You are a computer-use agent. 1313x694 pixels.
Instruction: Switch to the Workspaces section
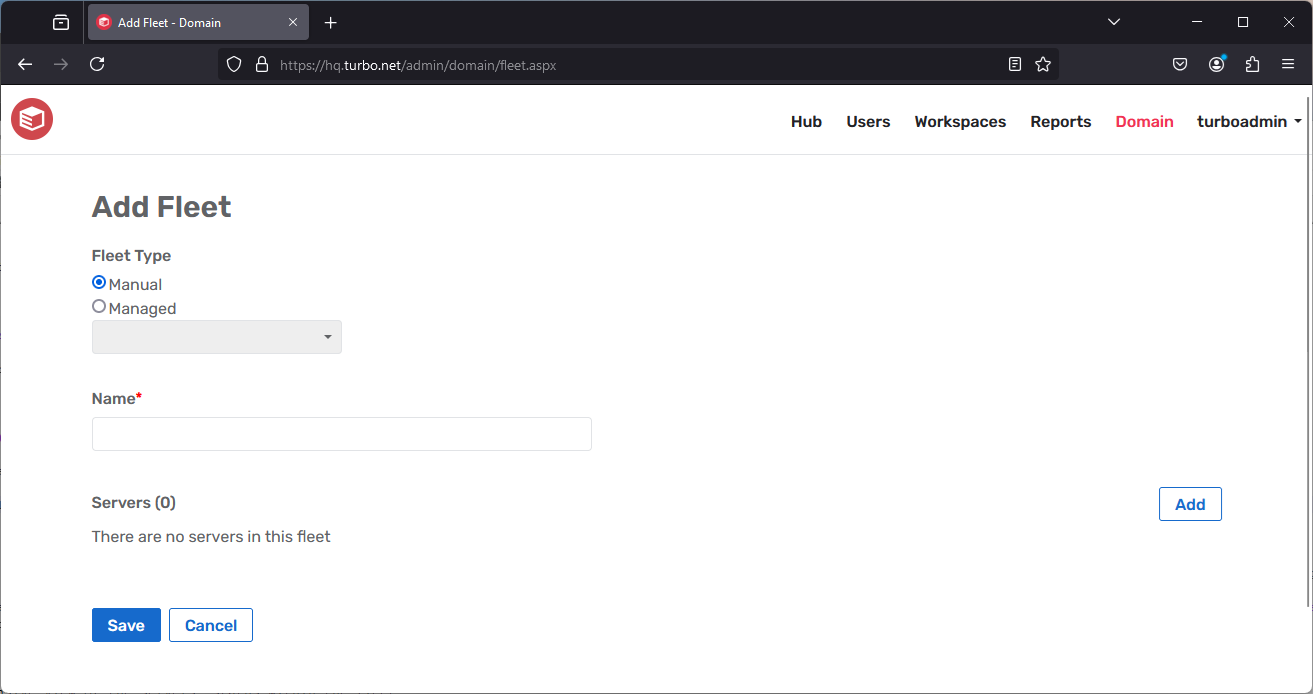click(x=959, y=121)
